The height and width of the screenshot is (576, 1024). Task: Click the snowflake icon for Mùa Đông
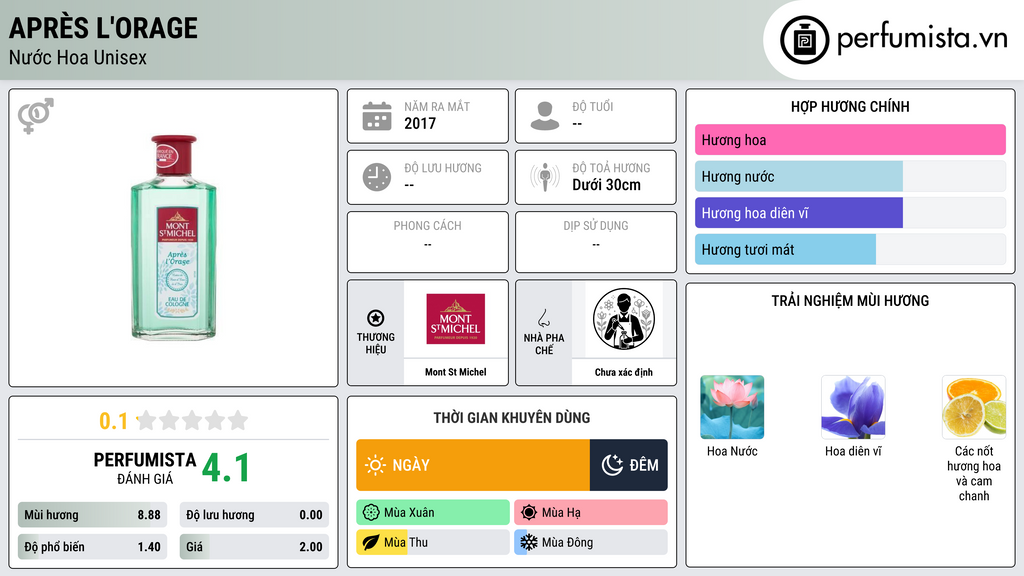tap(529, 542)
